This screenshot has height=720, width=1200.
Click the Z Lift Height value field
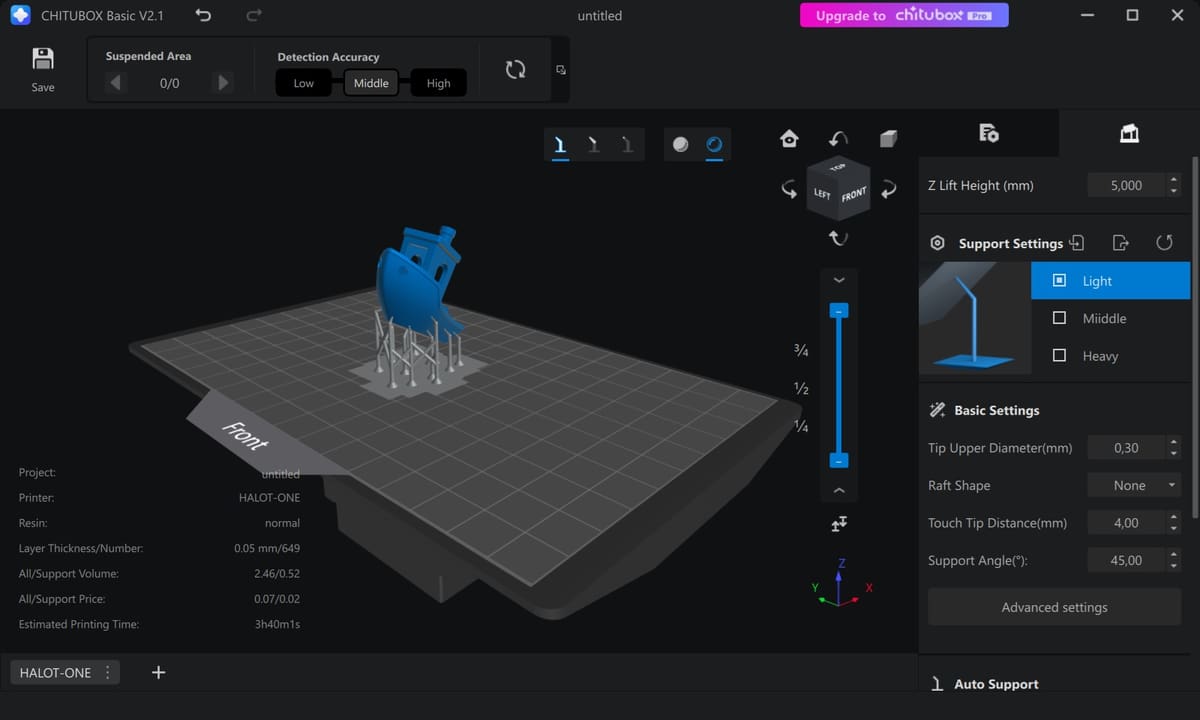pos(1126,185)
